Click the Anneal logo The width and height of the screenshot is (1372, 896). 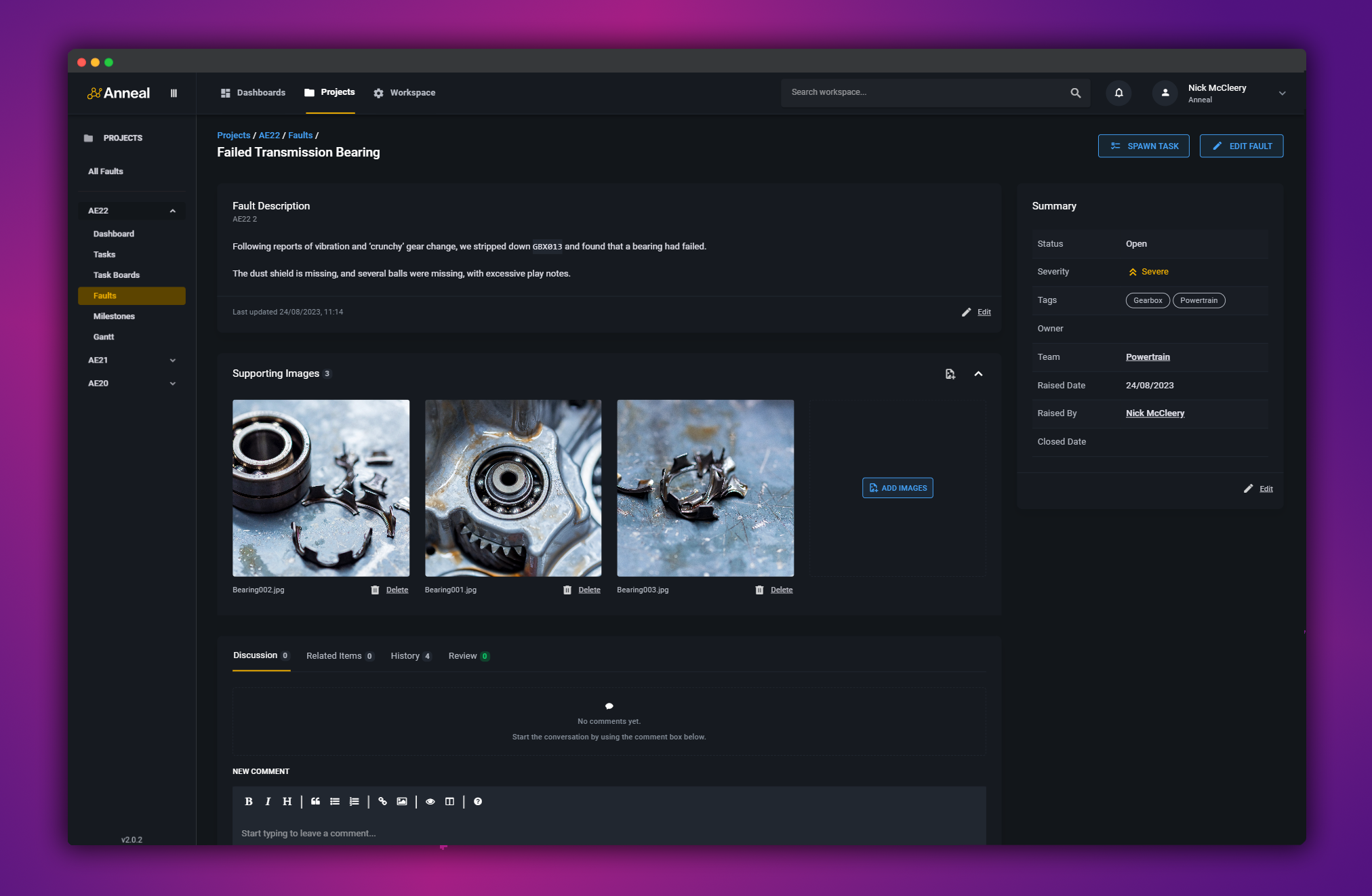[x=119, y=93]
